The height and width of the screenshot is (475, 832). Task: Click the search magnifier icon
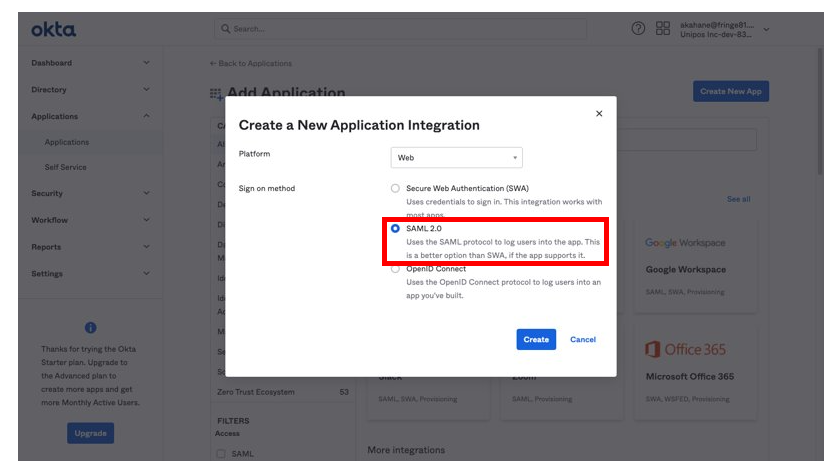[x=226, y=29]
